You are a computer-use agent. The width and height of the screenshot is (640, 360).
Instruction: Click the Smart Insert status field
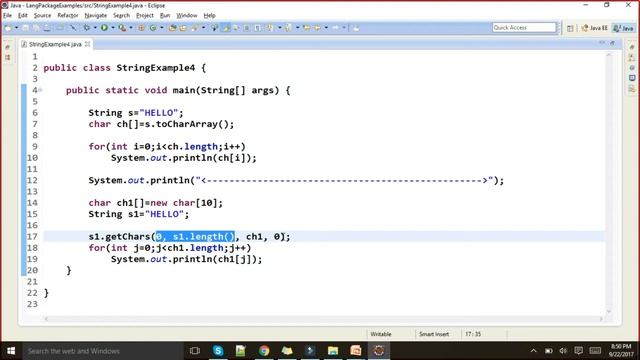[x=433, y=334]
